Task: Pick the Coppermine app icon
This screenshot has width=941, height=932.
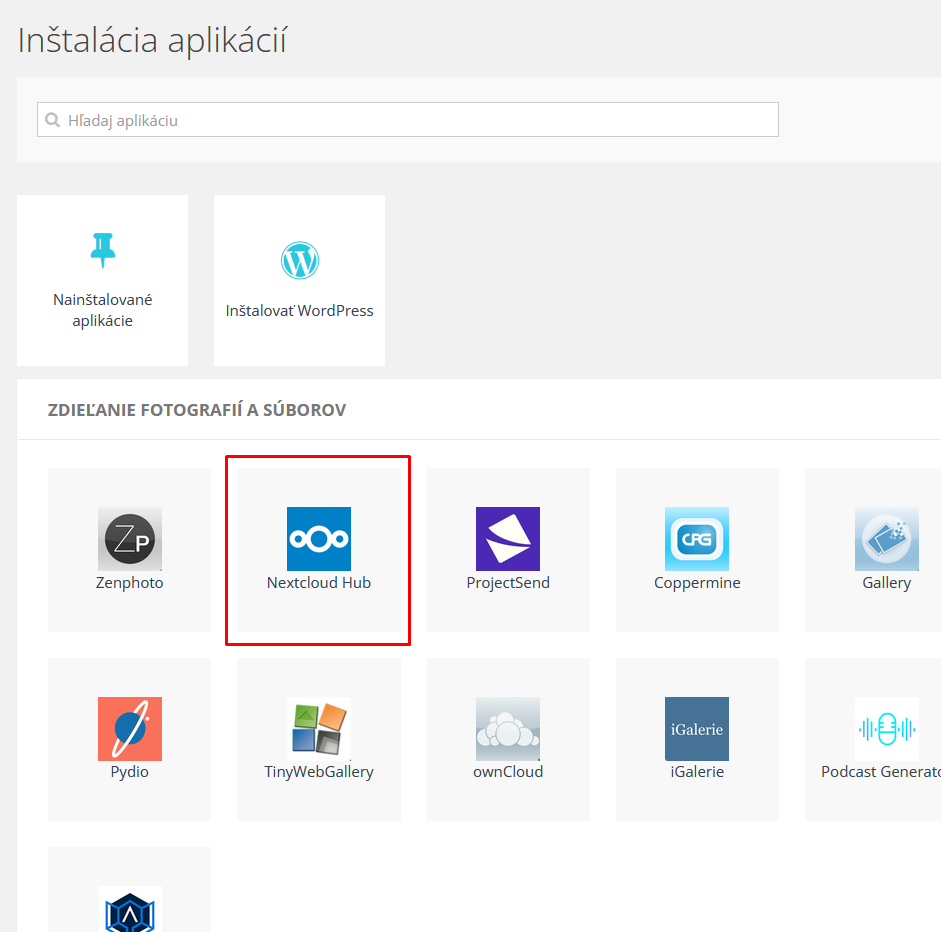Action: point(697,539)
